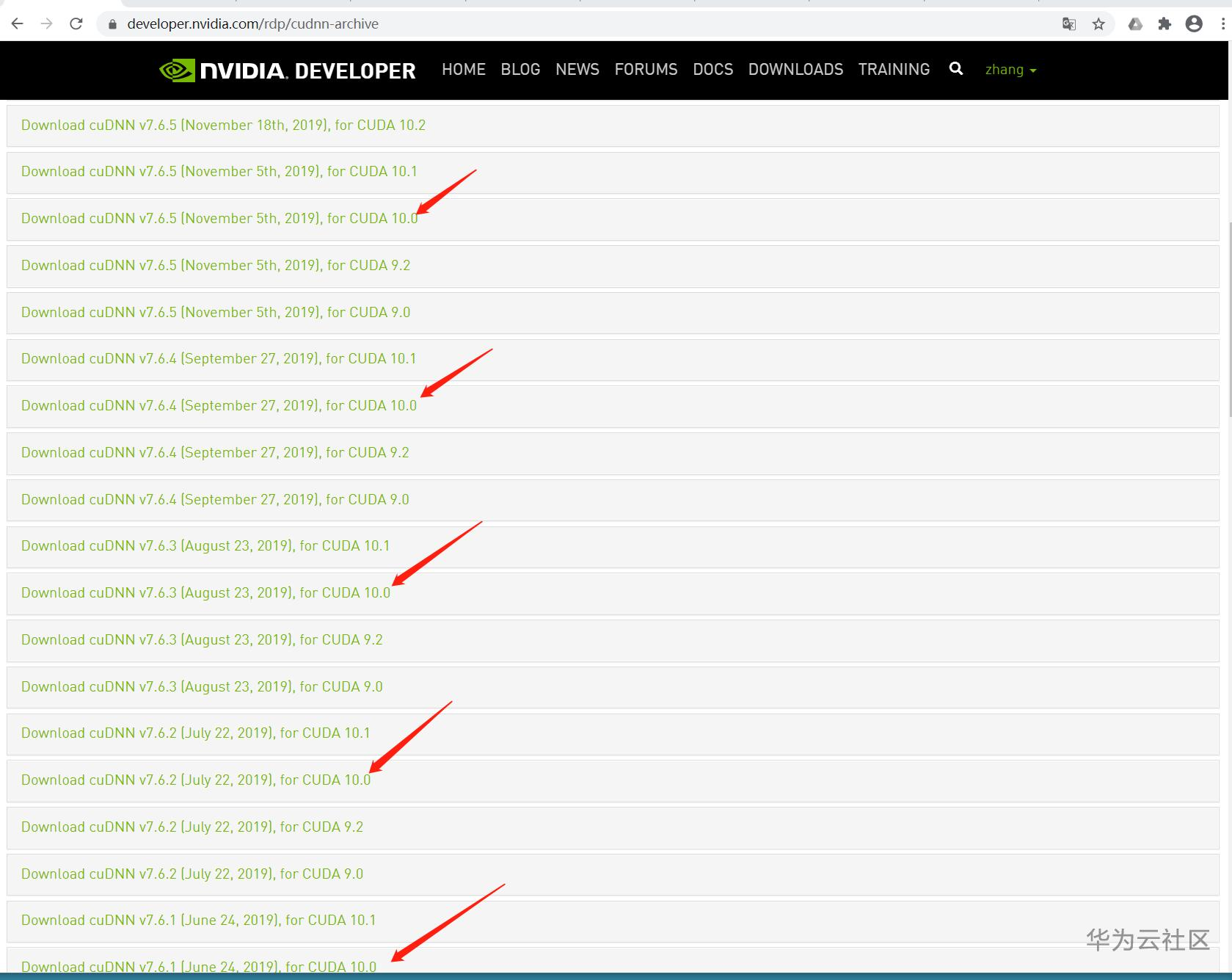Open cuDNN v7.6.2 for CUDA 9.0
Viewport: 1232px width, 980px height.
[x=613, y=874]
